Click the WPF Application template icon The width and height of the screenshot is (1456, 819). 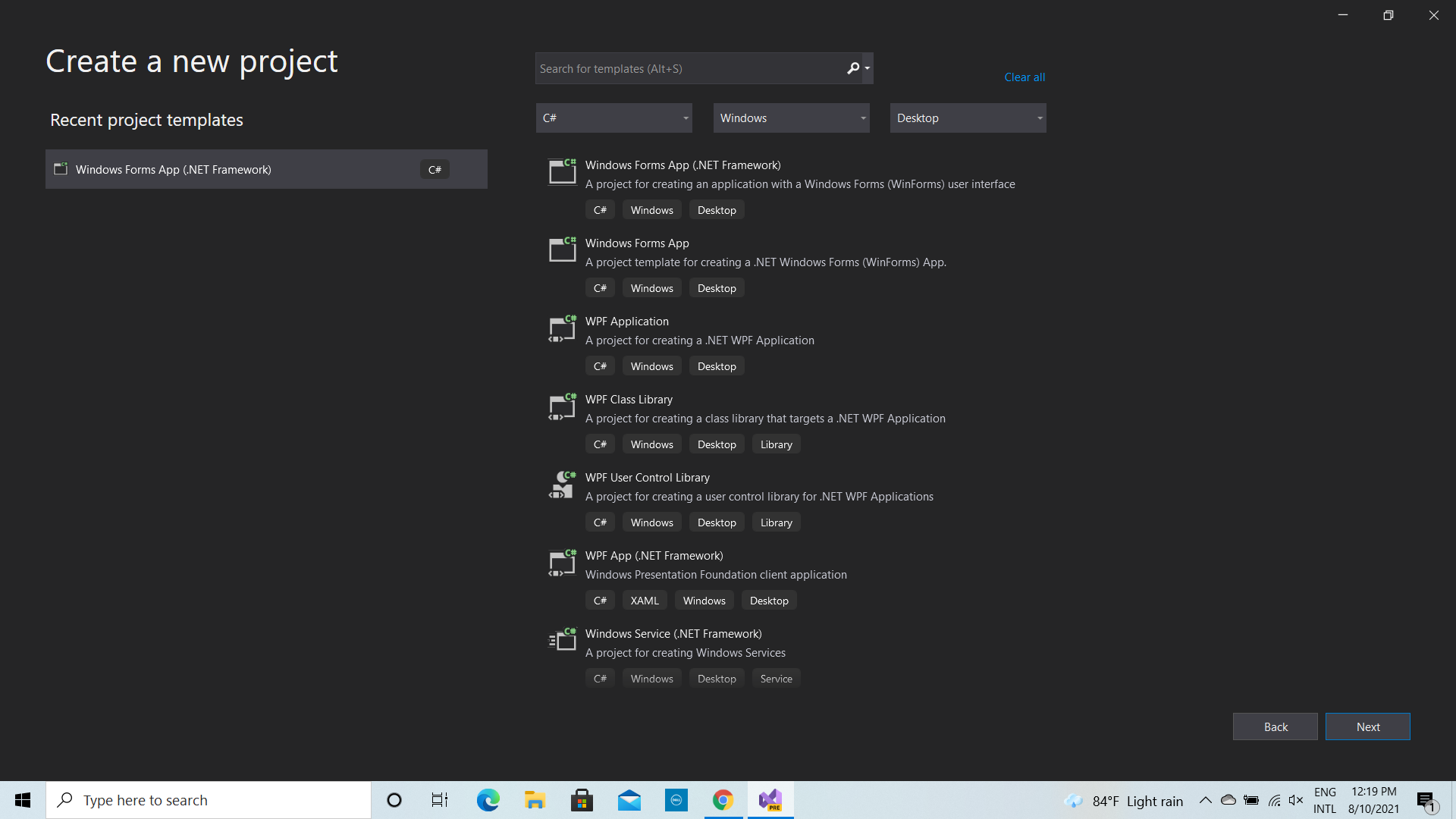pyautogui.click(x=562, y=328)
